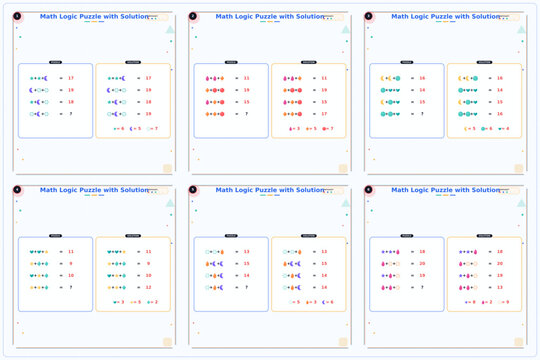Image resolution: width=540 pixels, height=360 pixels.
Task: Click the question mark in card 1's puzzle panel
Action: click(x=71, y=114)
